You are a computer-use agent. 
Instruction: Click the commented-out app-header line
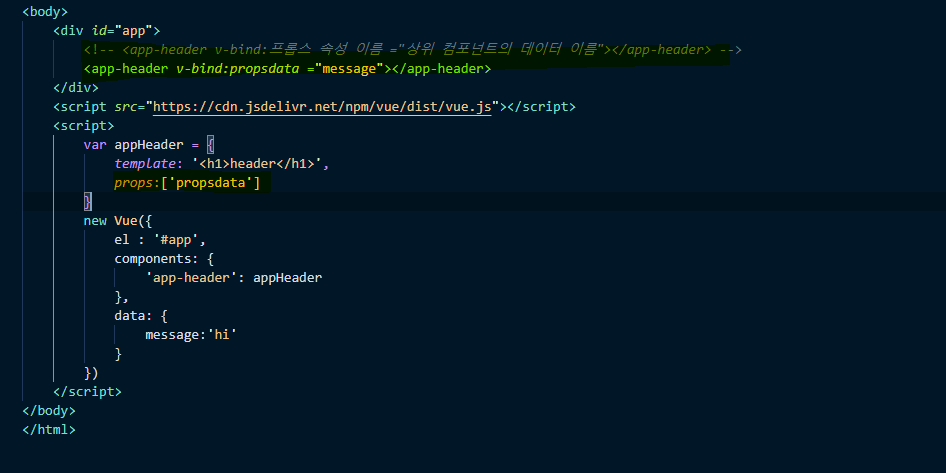pos(413,49)
